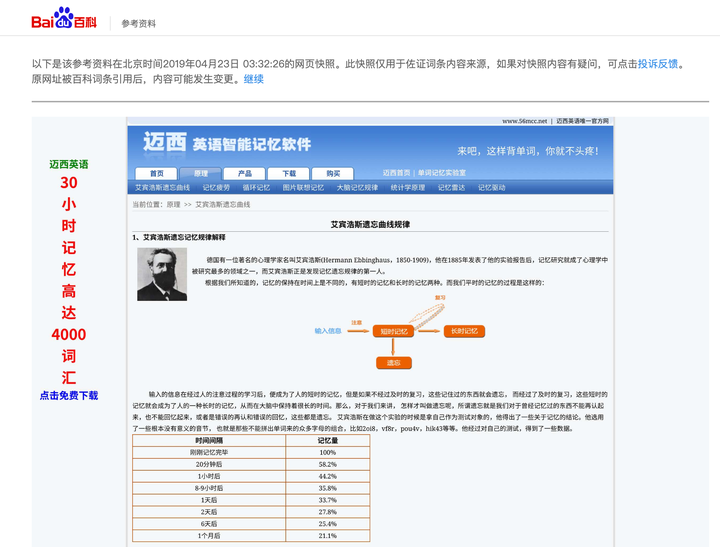Open the 原理 tab
This screenshot has height=547, width=720.
(x=201, y=174)
